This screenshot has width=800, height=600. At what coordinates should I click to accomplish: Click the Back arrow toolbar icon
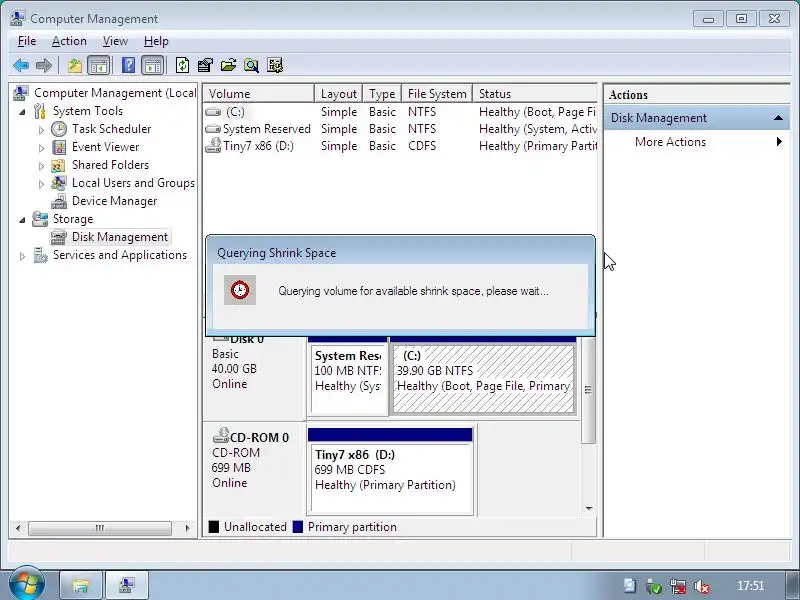[21, 65]
